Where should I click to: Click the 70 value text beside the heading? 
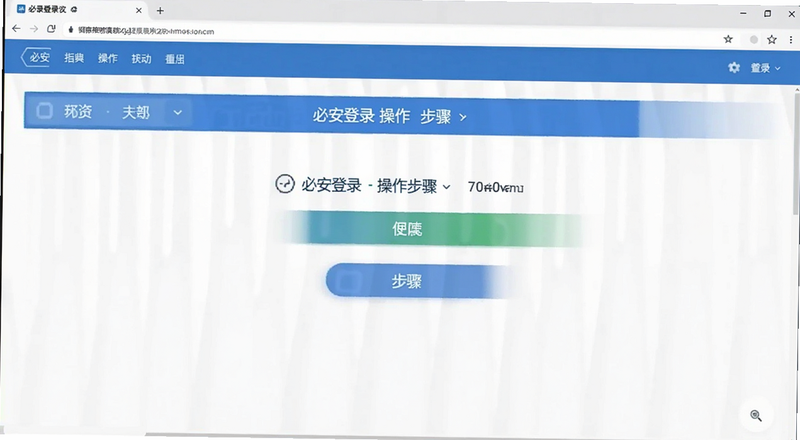click(495, 187)
